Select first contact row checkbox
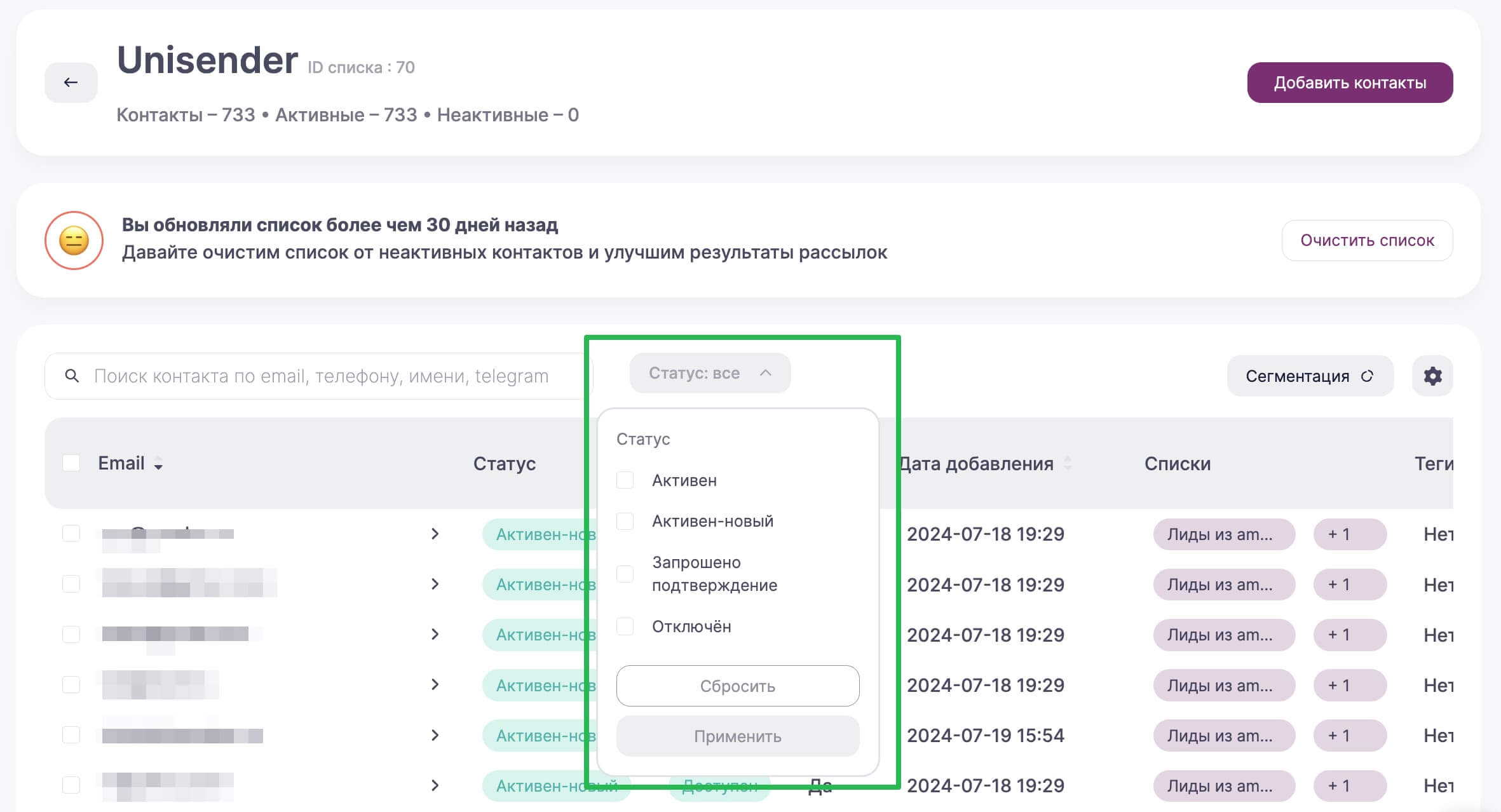Image resolution: width=1501 pixels, height=812 pixels. pos(71,534)
